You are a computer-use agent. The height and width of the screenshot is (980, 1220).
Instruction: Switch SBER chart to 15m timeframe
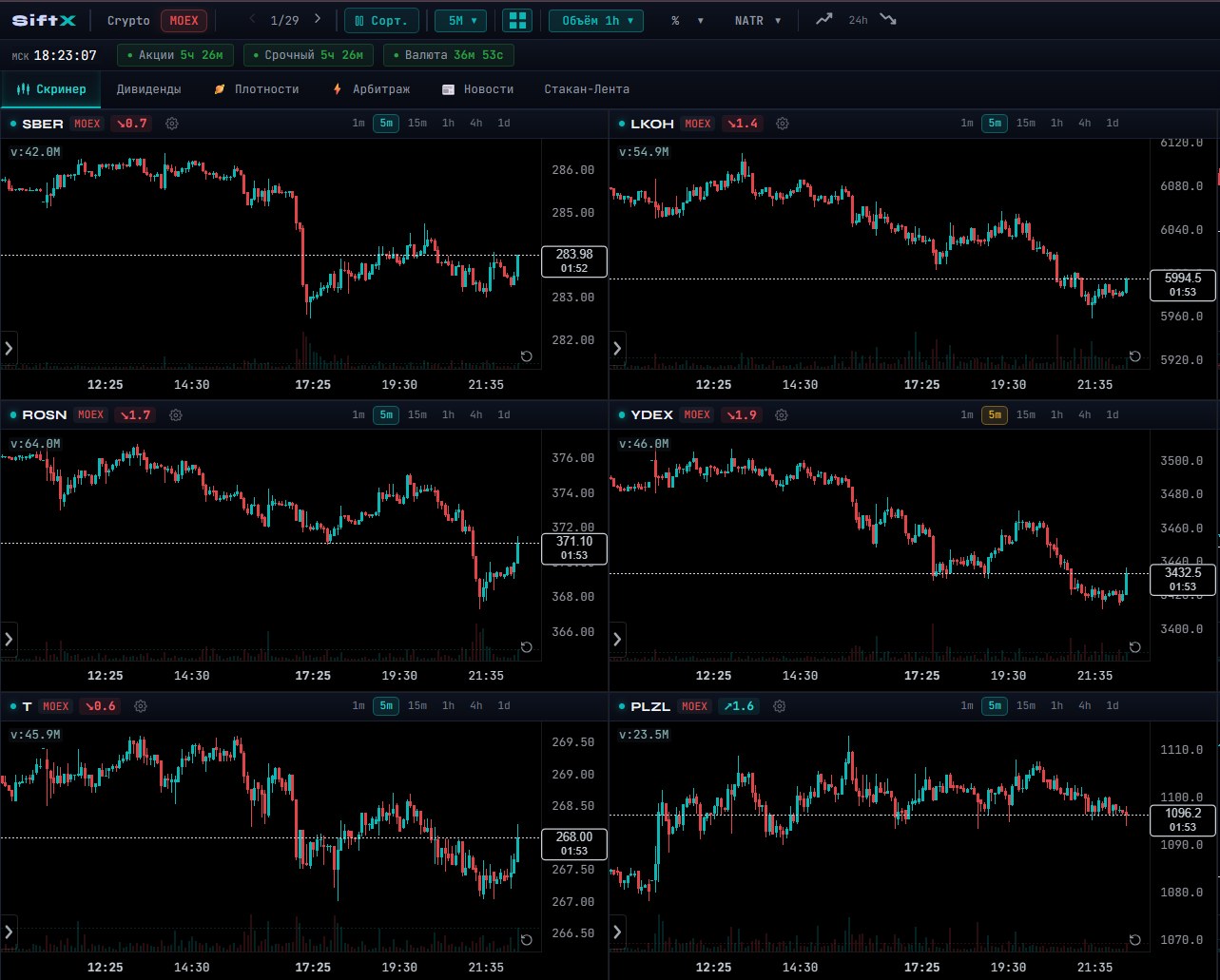click(416, 123)
